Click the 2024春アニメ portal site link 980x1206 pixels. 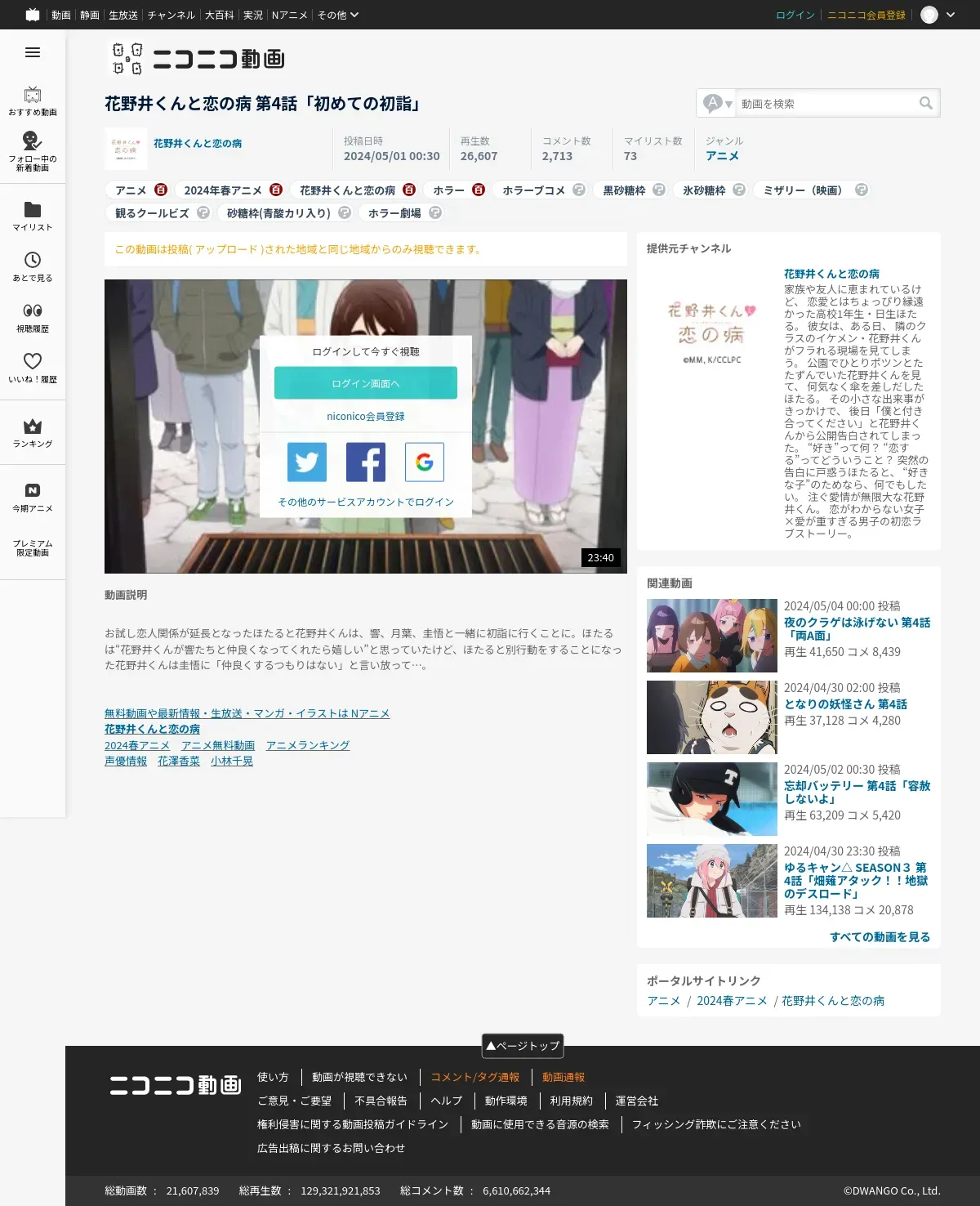click(x=732, y=1000)
